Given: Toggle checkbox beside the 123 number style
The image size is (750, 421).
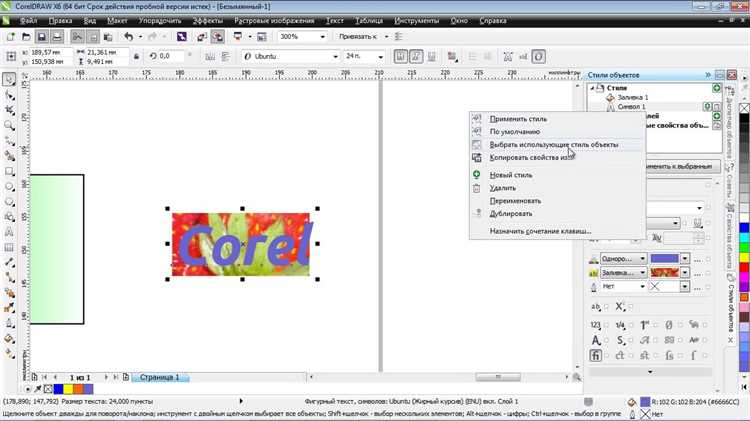Looking at the screenshot, I should (x=606, y=325).
